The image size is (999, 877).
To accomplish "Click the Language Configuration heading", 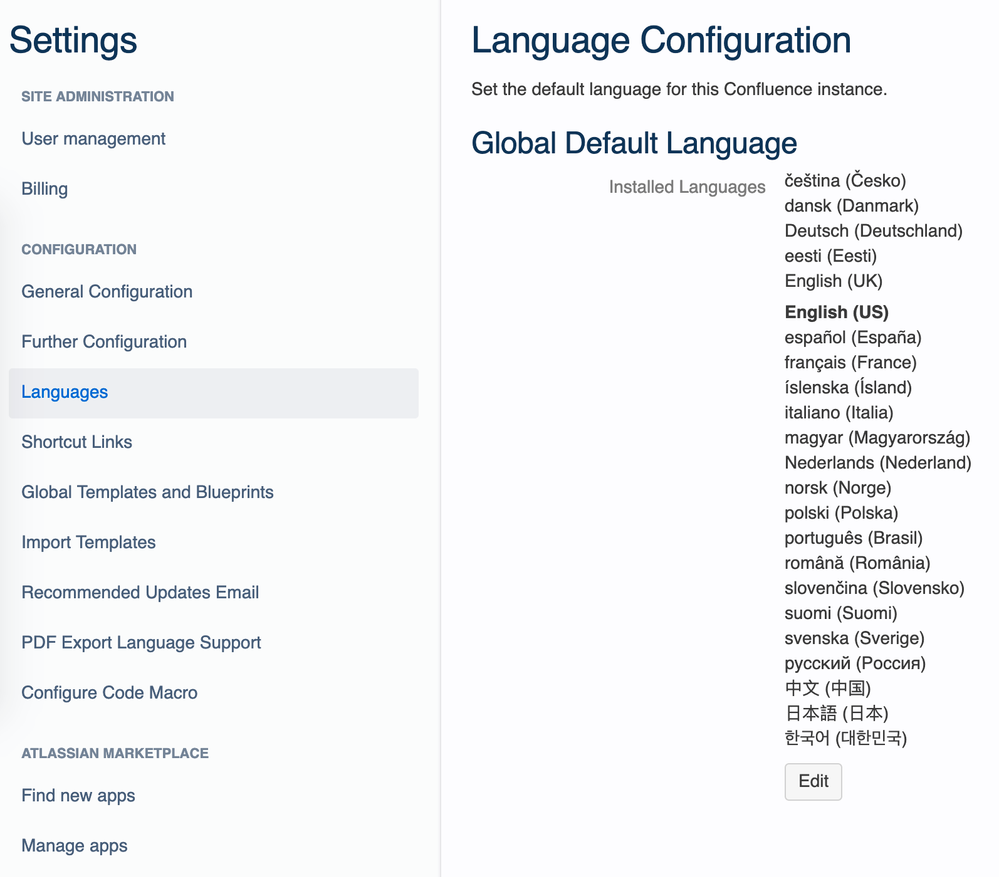I will click(x=661, y=41).
